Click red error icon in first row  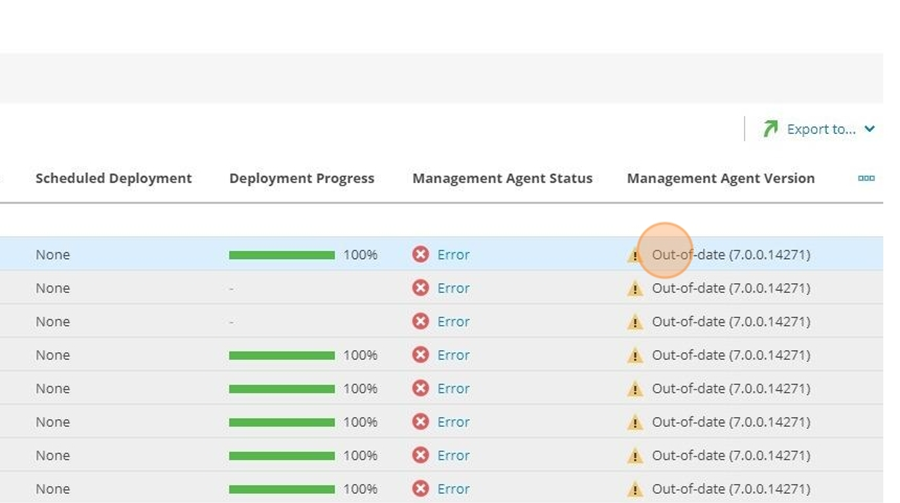pyautogui.click(x=420, y=254)
